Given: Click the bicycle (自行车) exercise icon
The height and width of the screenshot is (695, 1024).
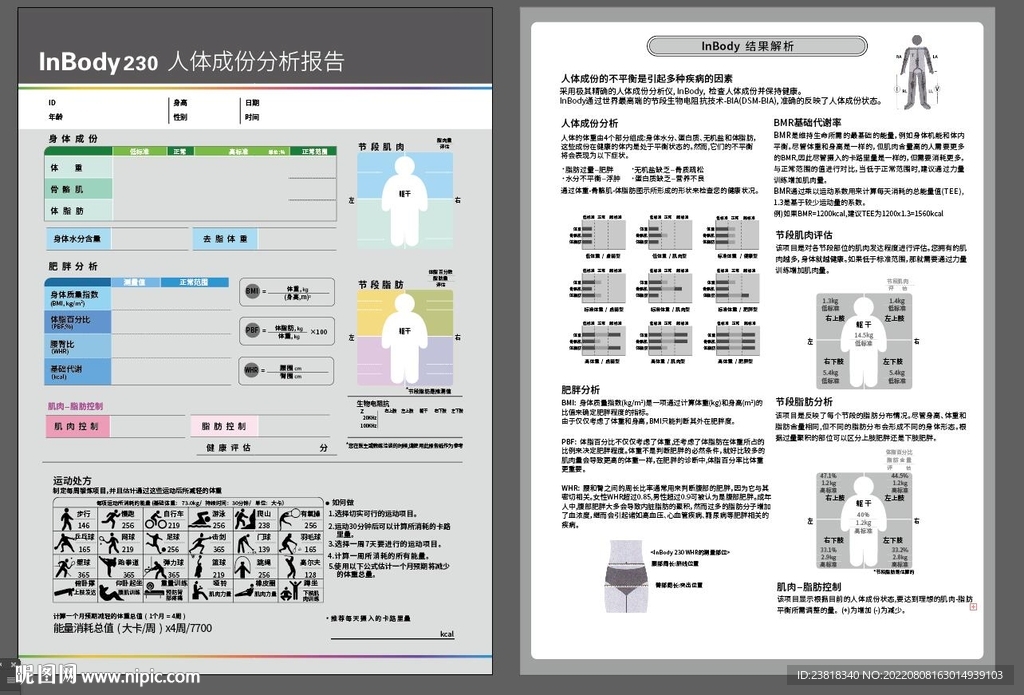Looking at the screenshot, I should [x=155, y=519].
